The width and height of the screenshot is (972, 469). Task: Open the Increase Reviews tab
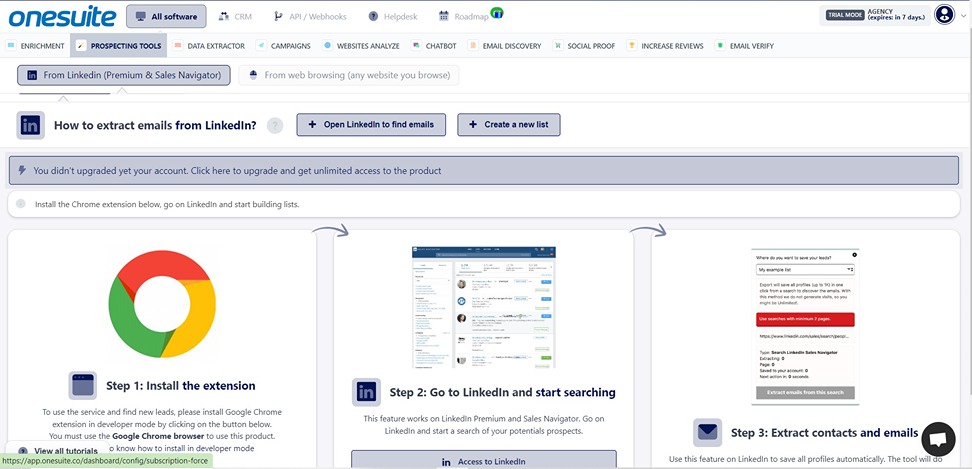(665, 46)
